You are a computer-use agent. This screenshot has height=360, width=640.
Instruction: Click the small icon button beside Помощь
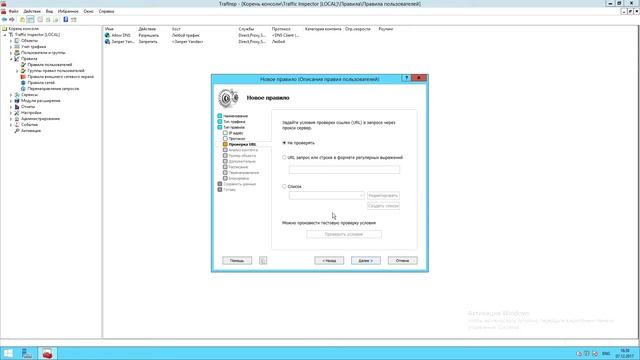click(263, 260)
